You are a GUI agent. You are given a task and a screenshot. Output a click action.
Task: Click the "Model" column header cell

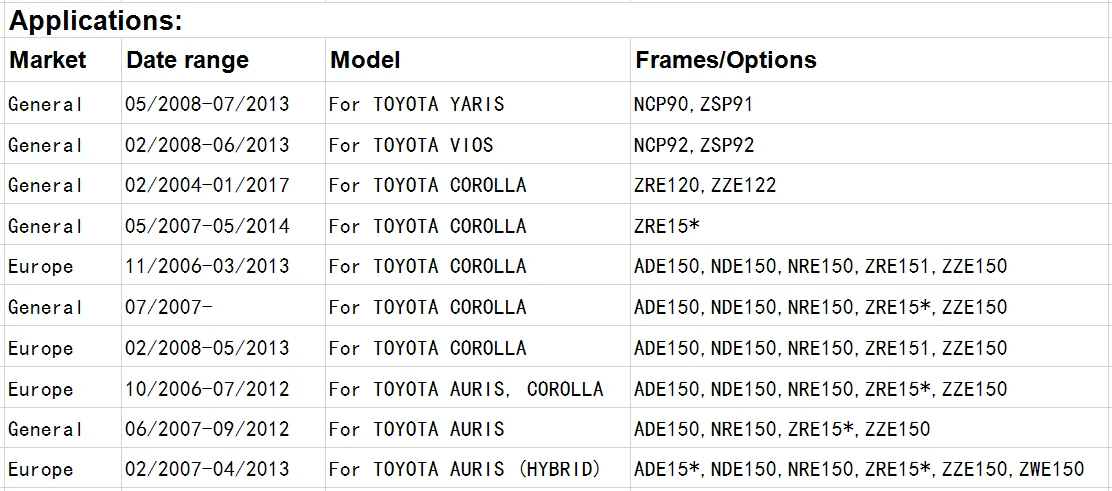(365, 60)
